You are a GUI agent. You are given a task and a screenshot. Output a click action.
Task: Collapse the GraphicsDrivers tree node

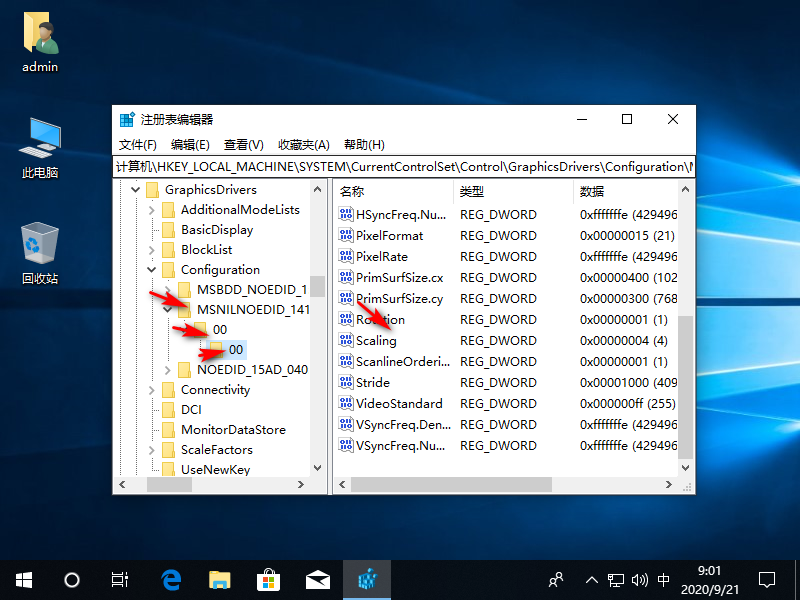pyautogui.click(x=134, y=189)
